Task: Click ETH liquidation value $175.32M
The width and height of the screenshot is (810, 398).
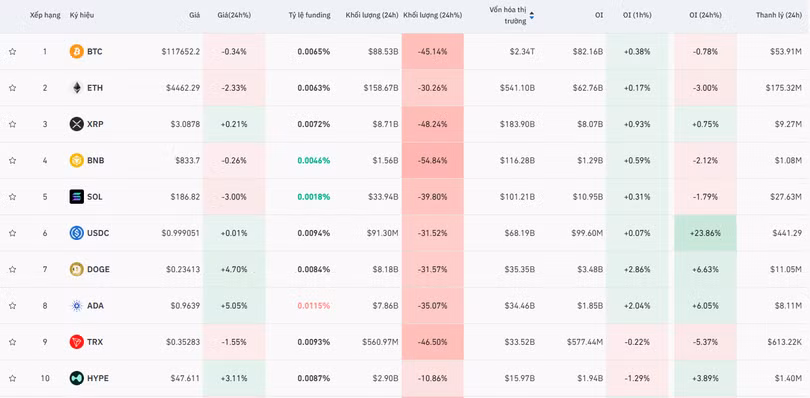Action: pyautogui.click(x=783, y=88)
